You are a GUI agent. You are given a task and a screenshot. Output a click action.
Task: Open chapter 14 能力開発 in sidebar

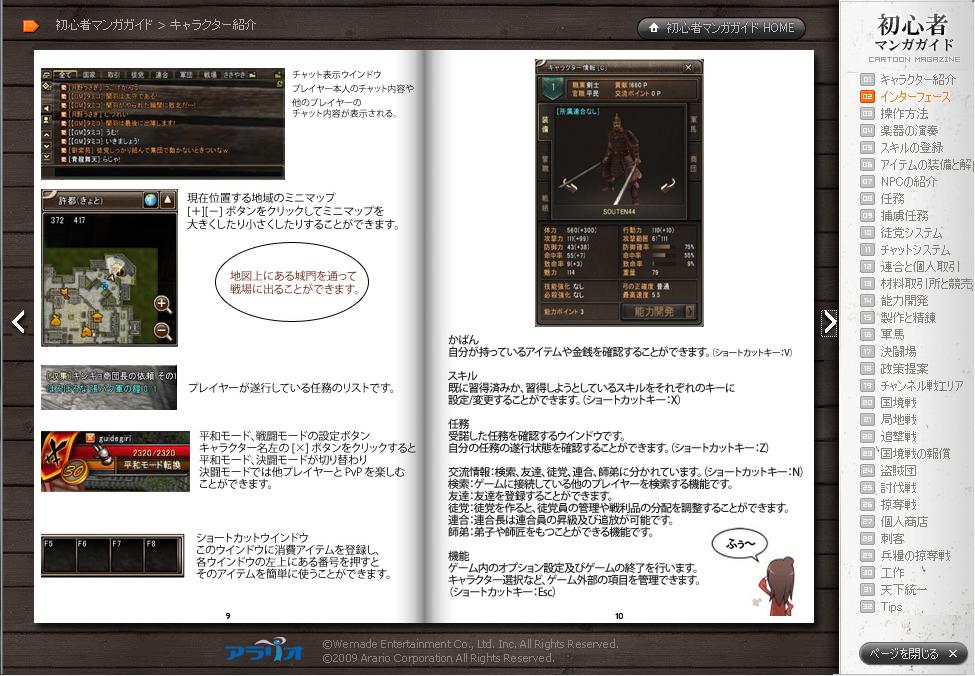point(895,300)
